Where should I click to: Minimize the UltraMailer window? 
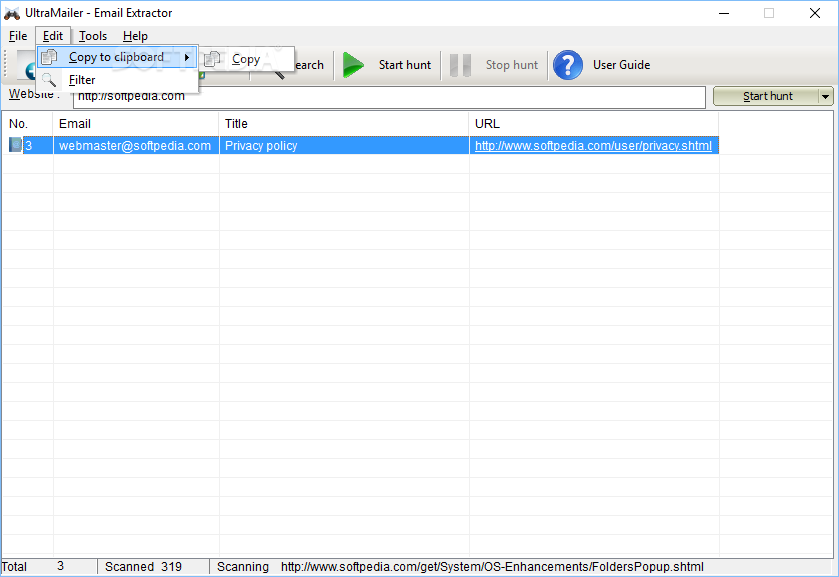724,13
